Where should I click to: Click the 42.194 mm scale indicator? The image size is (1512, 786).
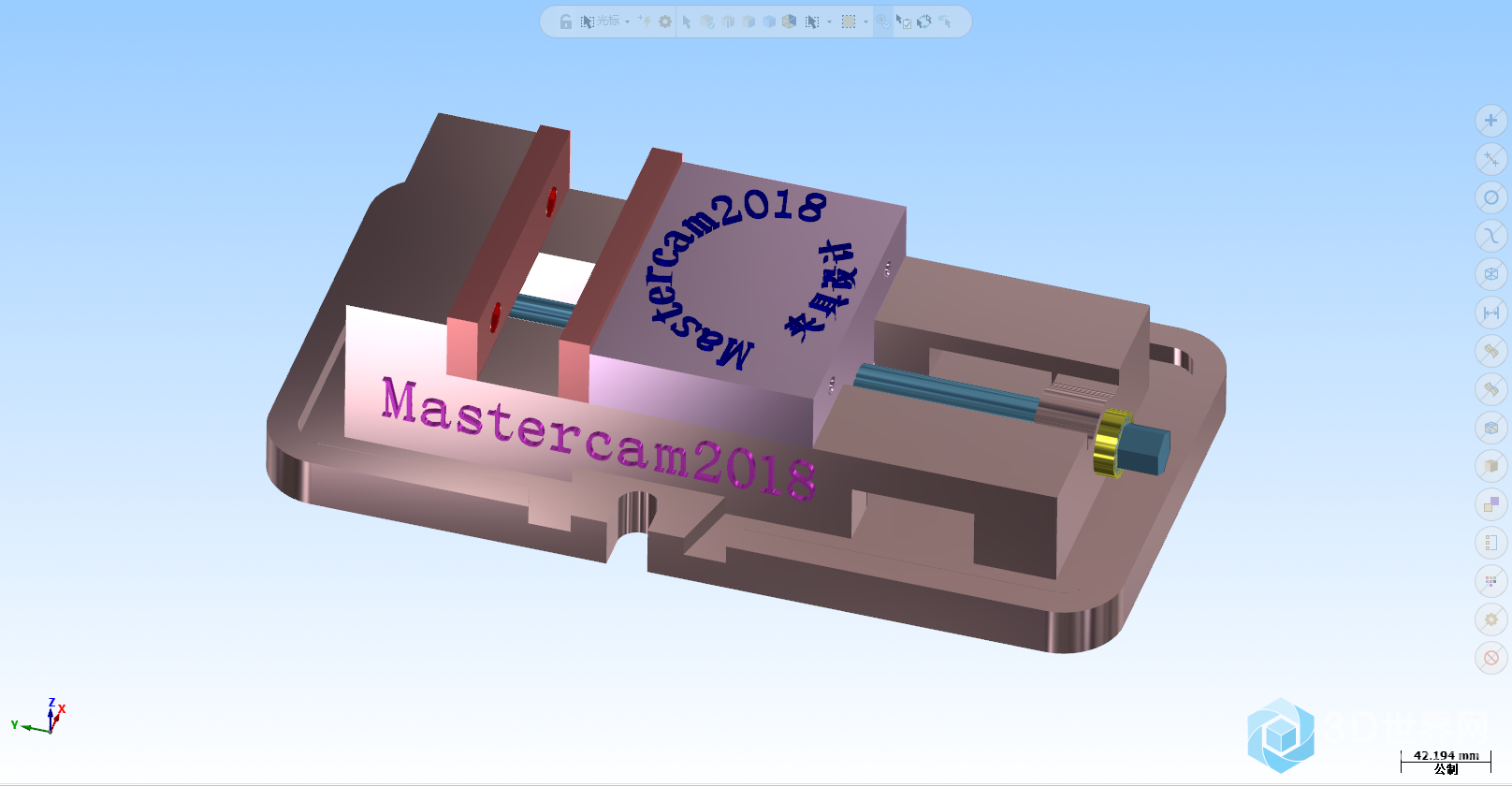pos(1446,755)
